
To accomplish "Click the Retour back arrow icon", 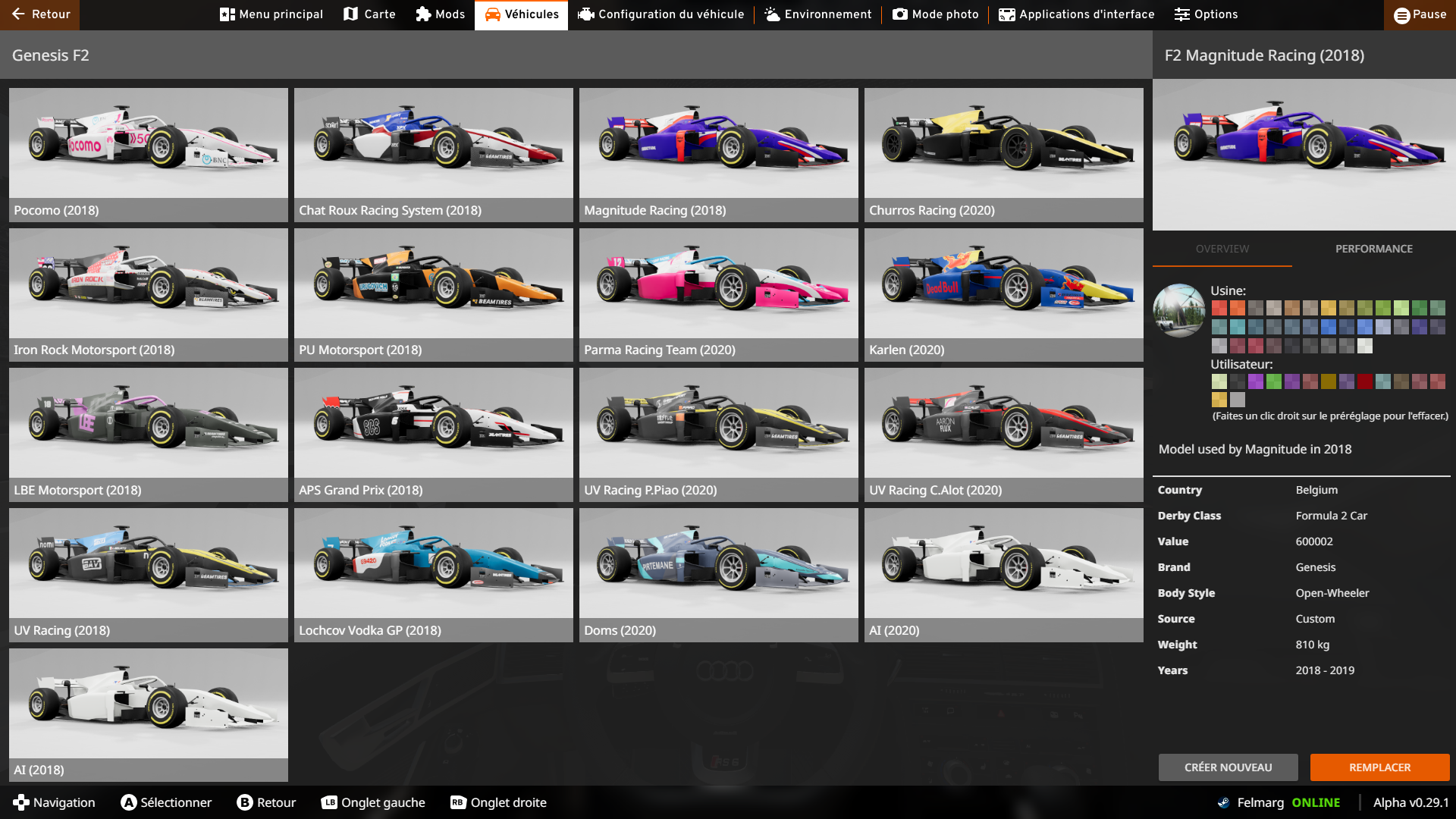I will 19,14.
